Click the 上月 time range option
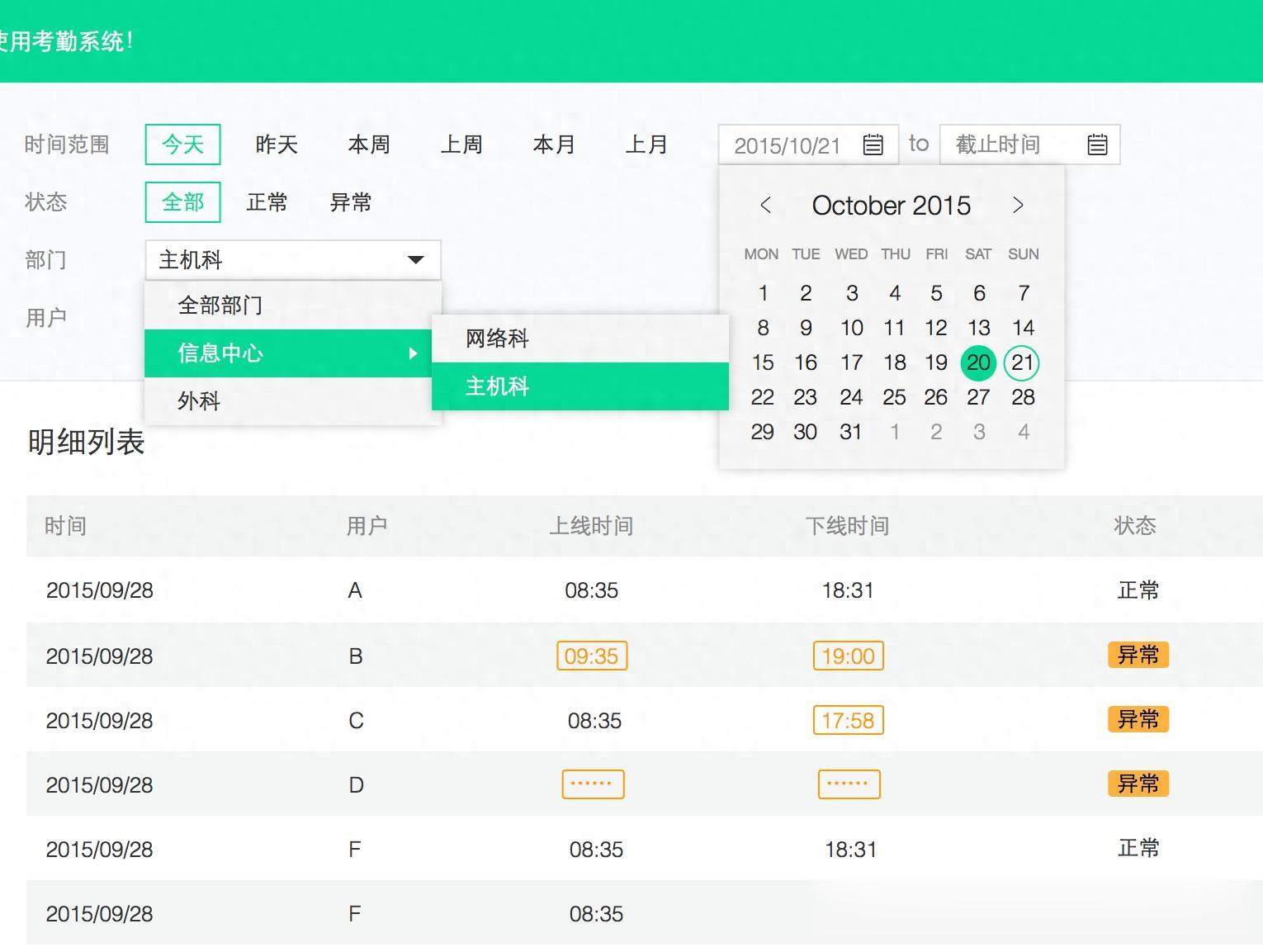This screenshot has height=952, width=1263. coord(646,145)
